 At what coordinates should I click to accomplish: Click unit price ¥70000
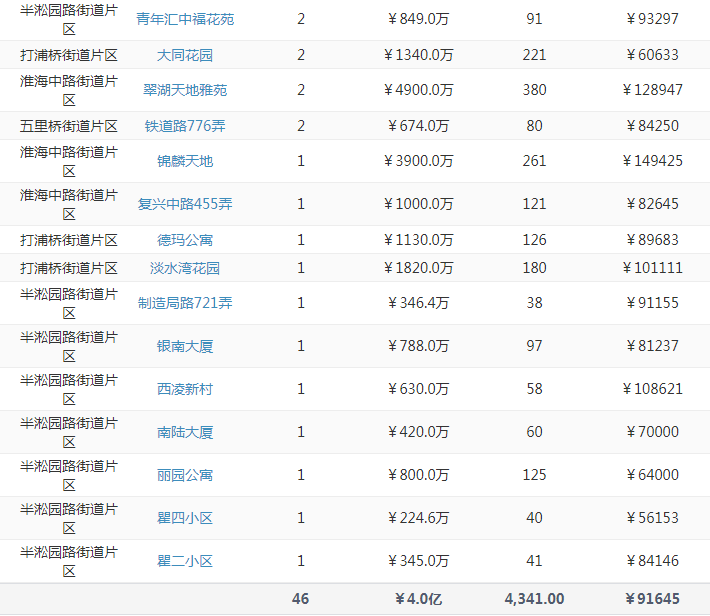pyautogui.click(x=652, y=433)
